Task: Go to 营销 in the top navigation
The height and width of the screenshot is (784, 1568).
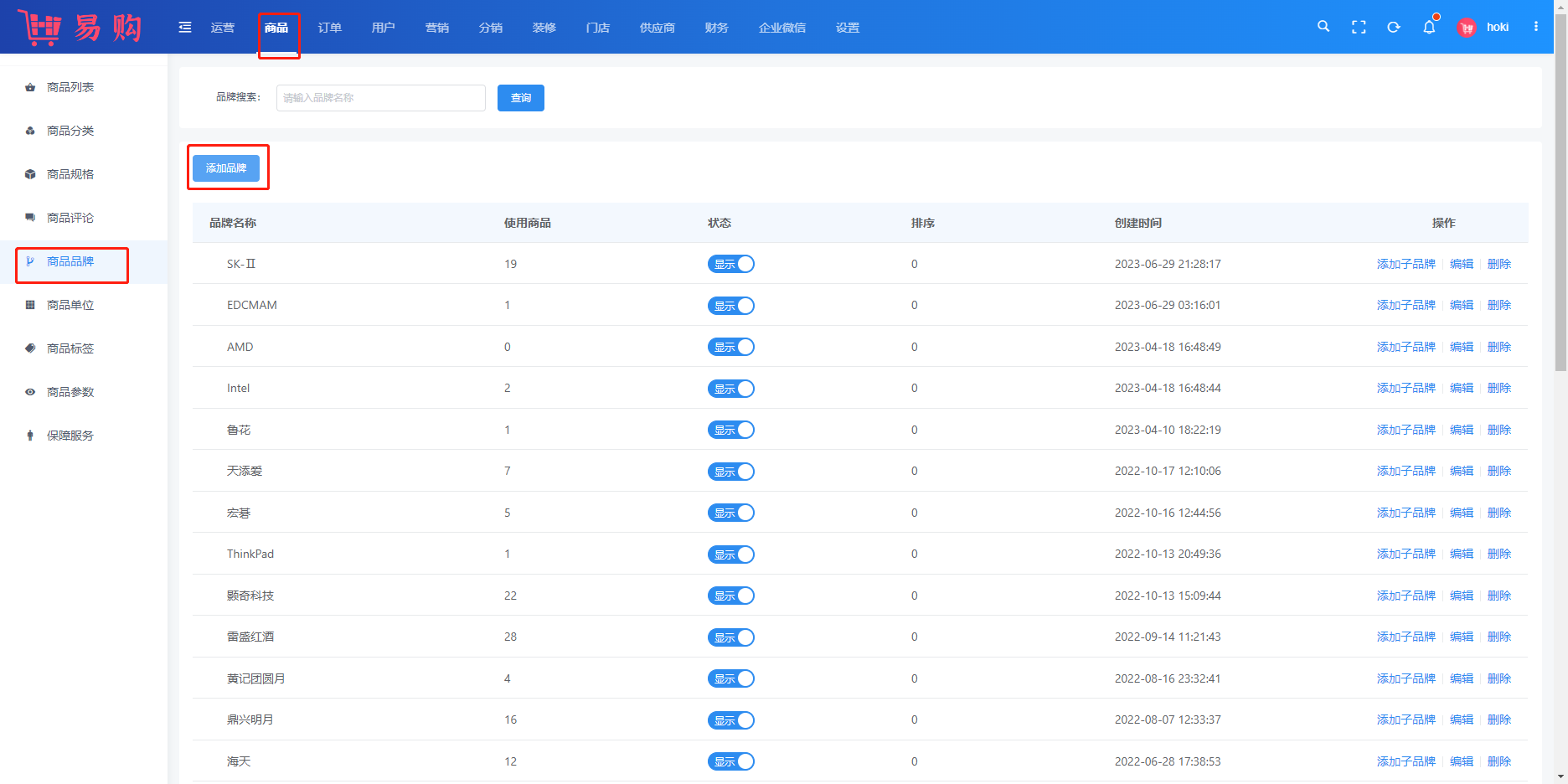Action: (x=437, y=28)
